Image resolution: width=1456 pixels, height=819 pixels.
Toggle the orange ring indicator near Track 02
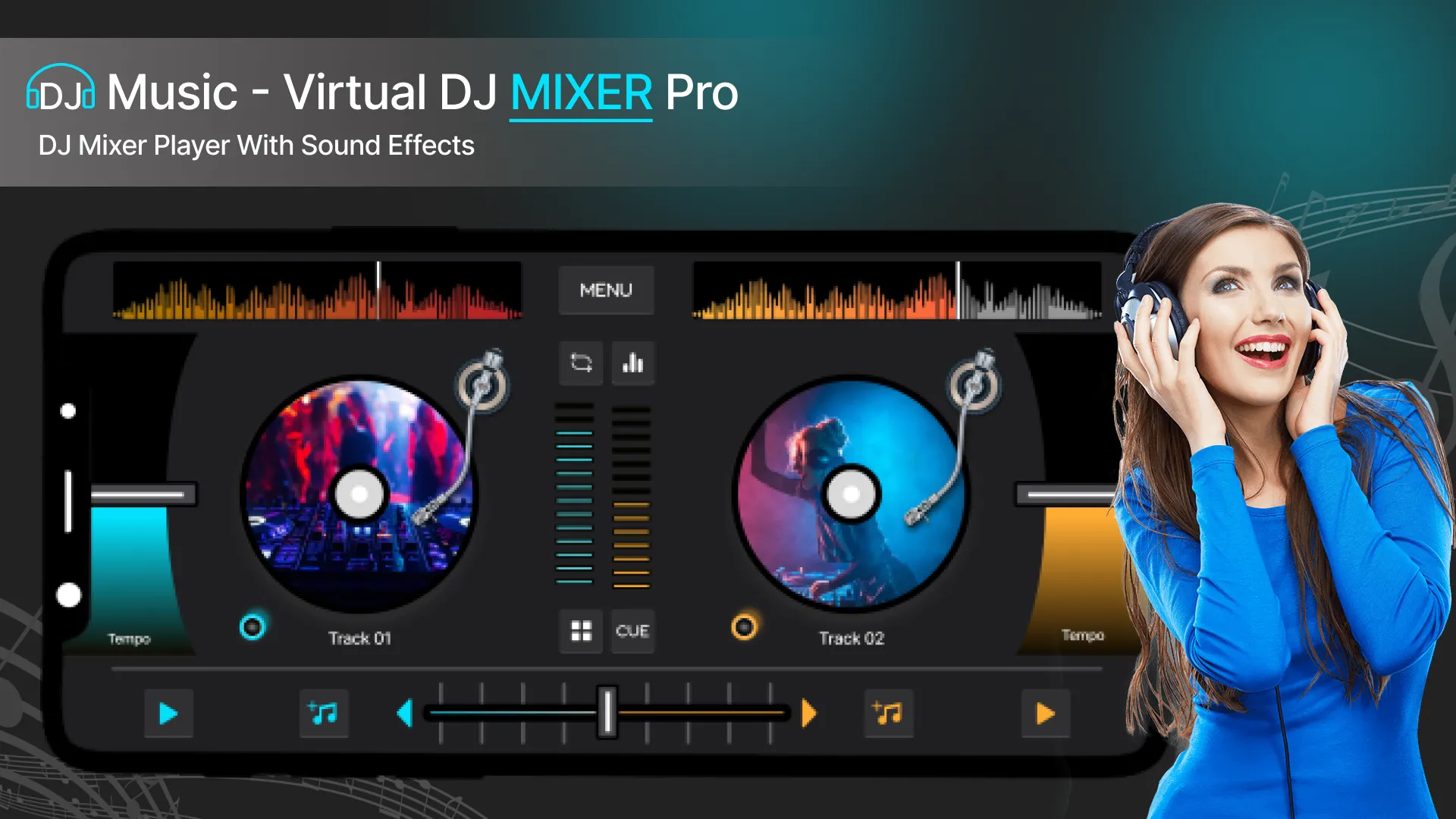click(744, 627)
